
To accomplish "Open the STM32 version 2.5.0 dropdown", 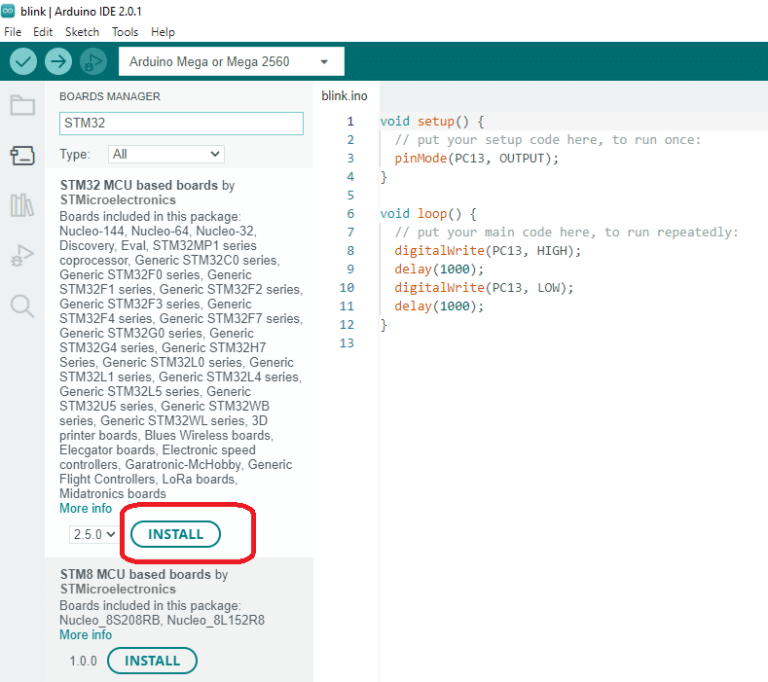I will 94,534.
